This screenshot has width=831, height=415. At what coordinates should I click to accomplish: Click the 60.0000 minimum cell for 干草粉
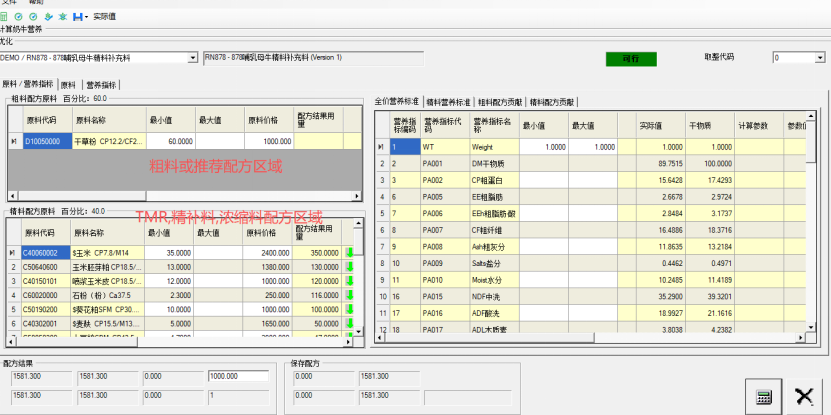click(x=171, y=141)
